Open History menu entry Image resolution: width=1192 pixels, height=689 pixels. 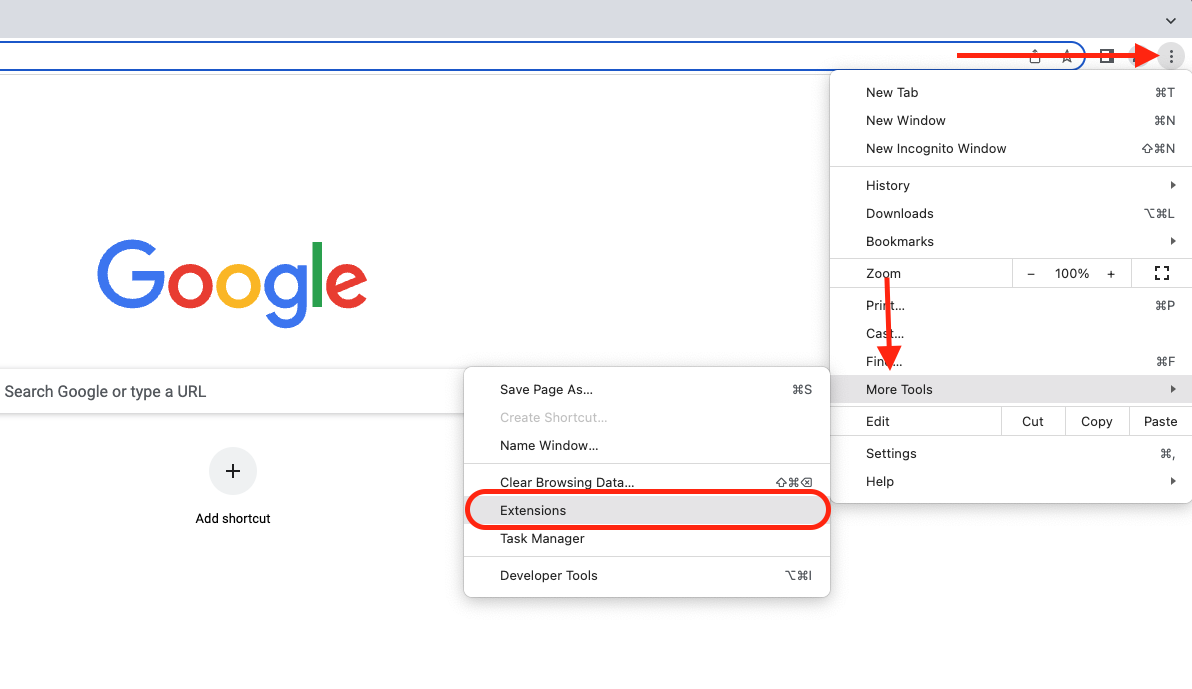coord(1010,186)
